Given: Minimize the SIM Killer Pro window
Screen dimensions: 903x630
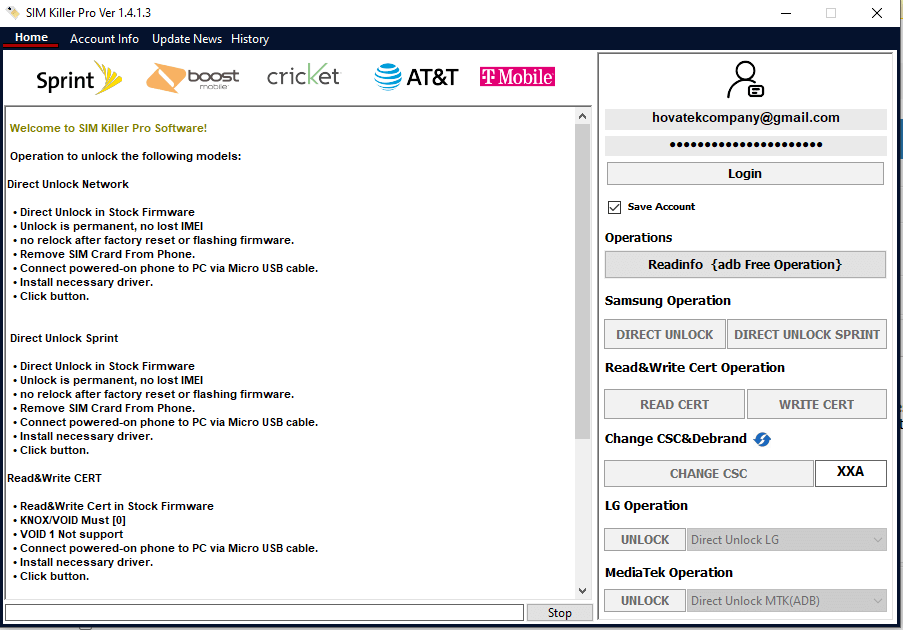Looking at the screenshot, I should pyautogui.click(x=786, y=13).
